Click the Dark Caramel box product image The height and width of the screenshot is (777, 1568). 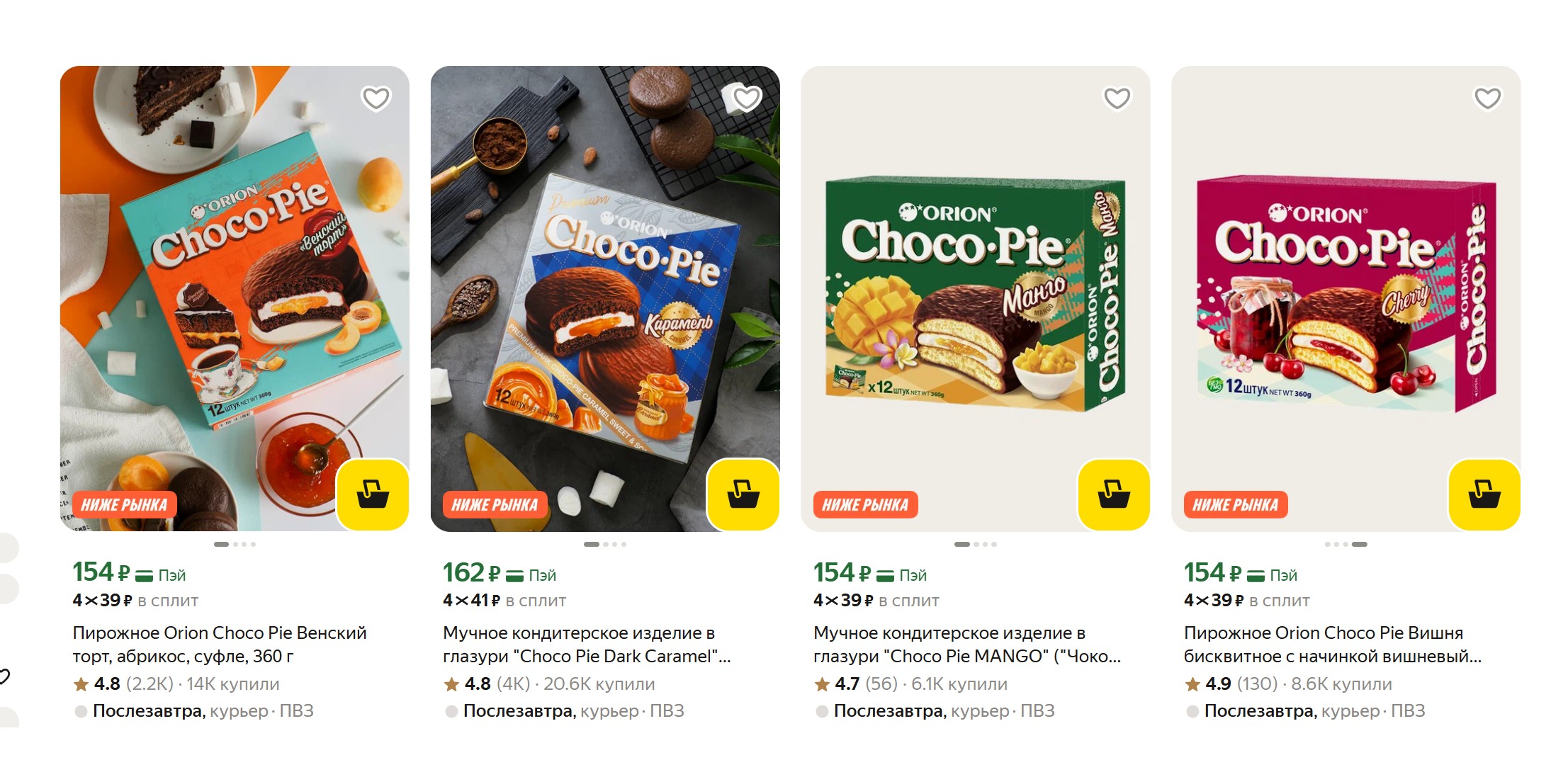[x=604, y=297]
